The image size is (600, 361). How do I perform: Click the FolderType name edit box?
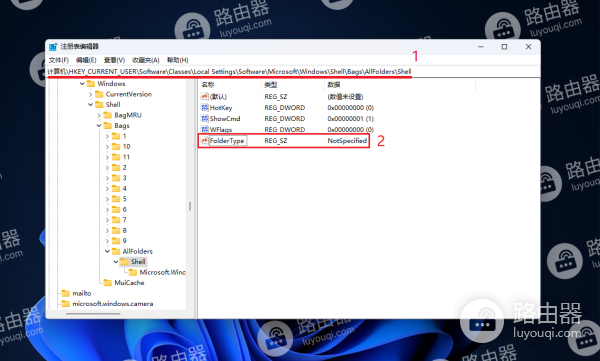click(228, 140)
